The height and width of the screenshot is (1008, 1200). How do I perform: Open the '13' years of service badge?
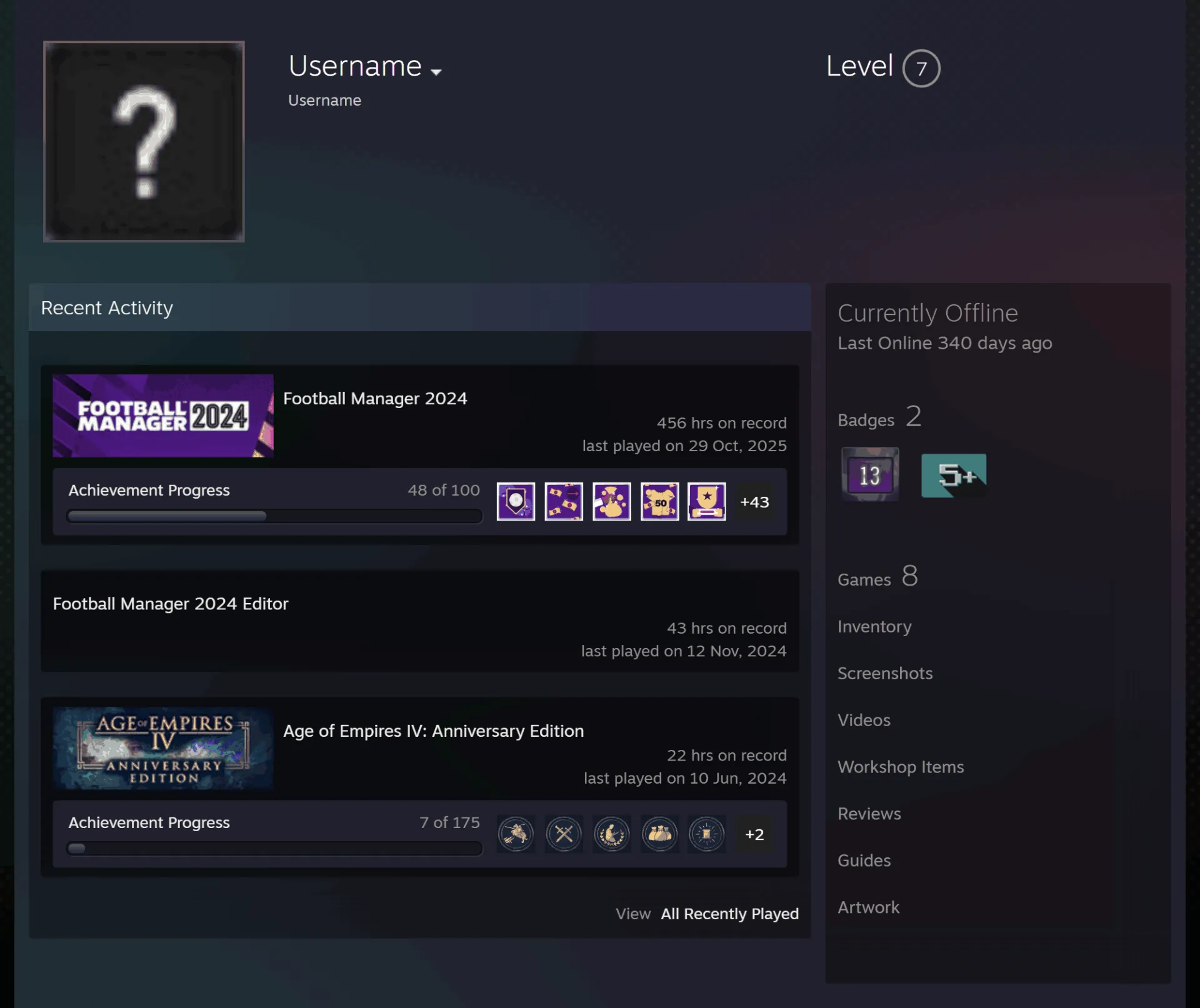click(x=870, y=475)
